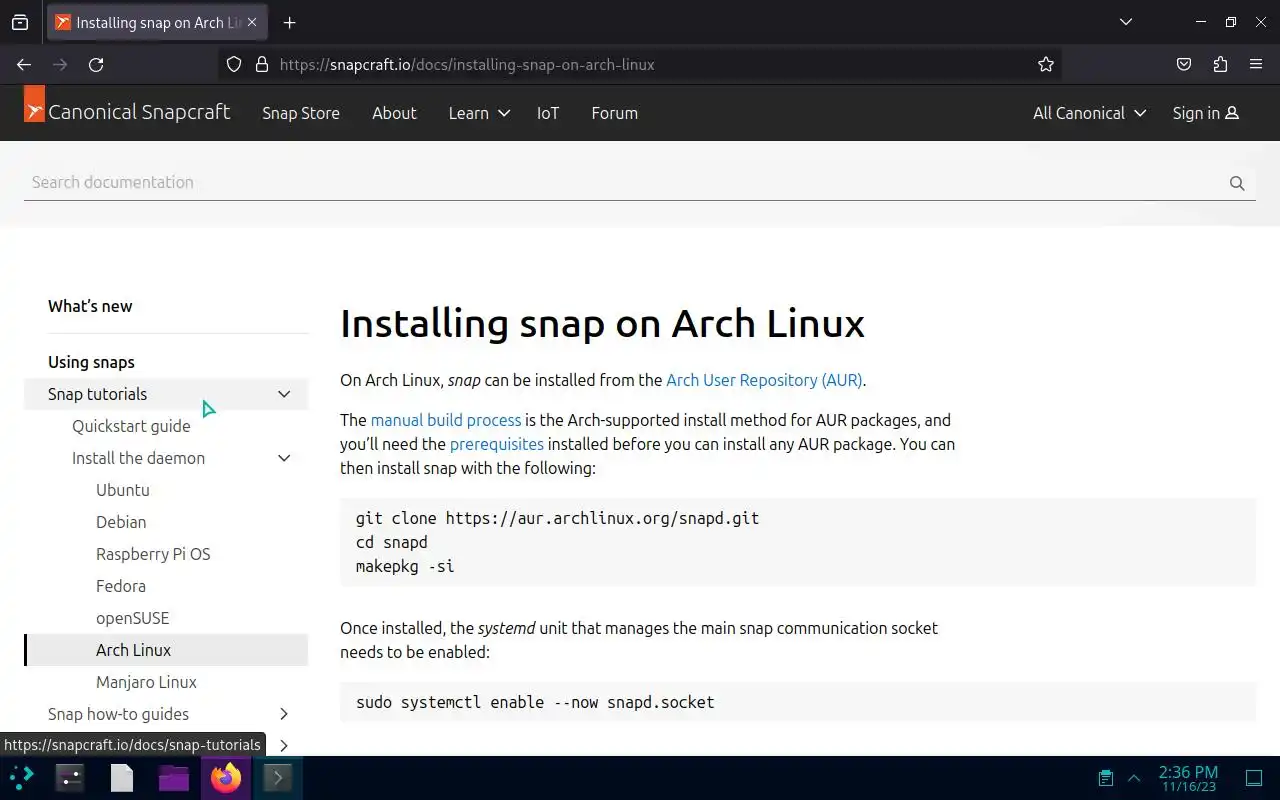Open the Firefox hamburger menu
This screenshot has height=800, width=1280.
click(x=1256, y=64)
